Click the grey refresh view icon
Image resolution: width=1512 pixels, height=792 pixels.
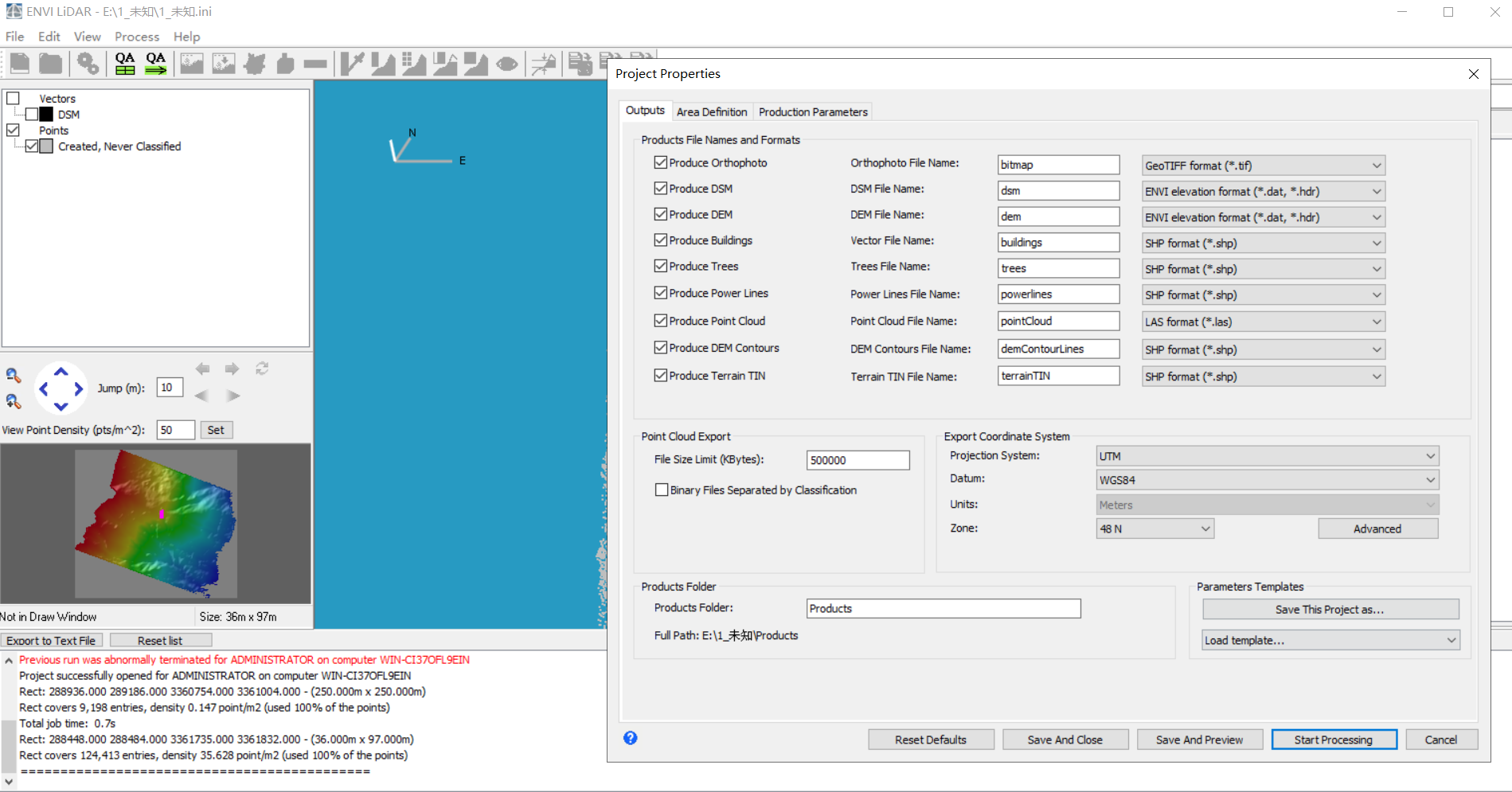tap(262, 369)
